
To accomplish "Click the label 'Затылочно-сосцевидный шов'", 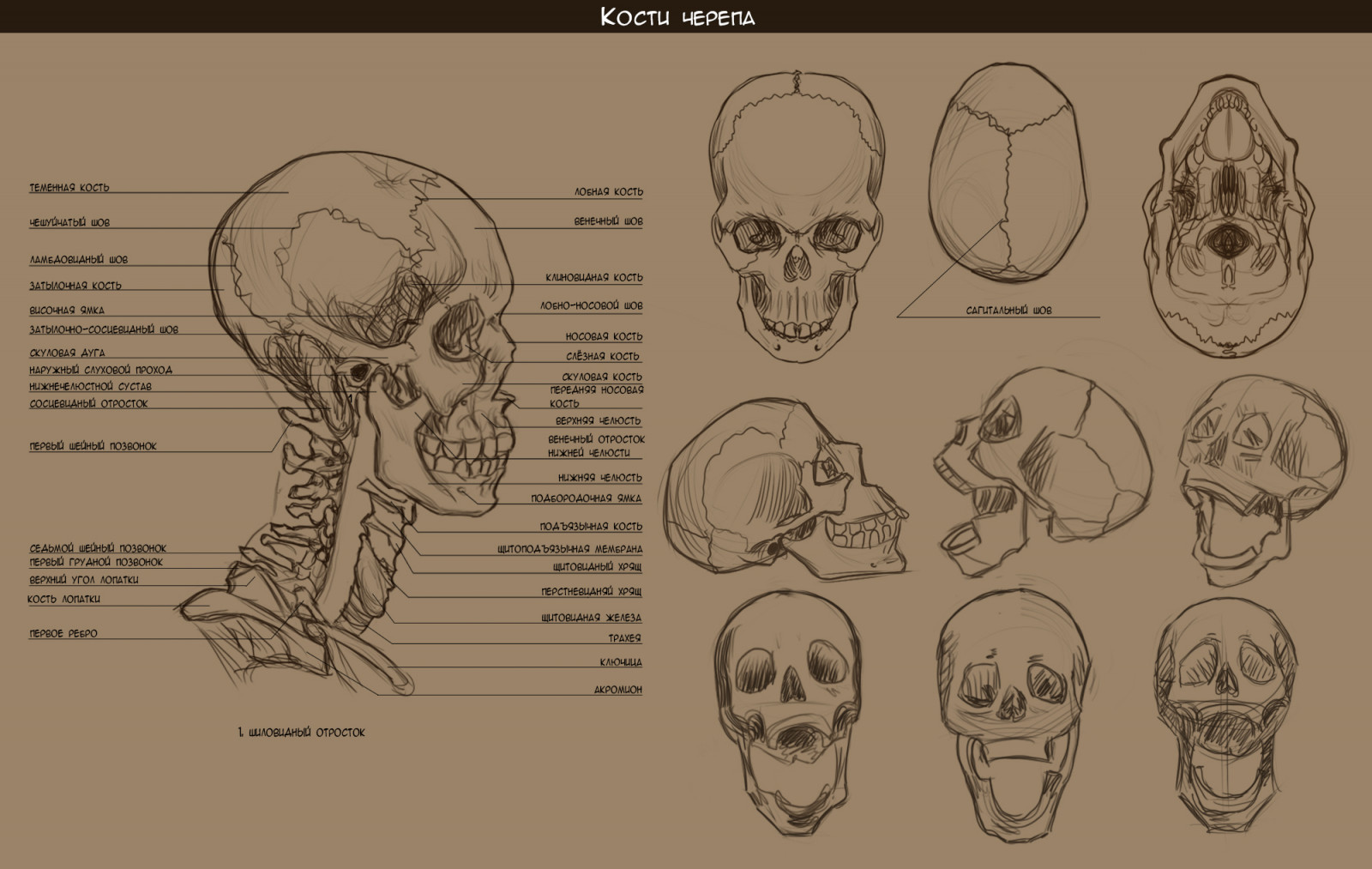I will [x=104, y=329].
